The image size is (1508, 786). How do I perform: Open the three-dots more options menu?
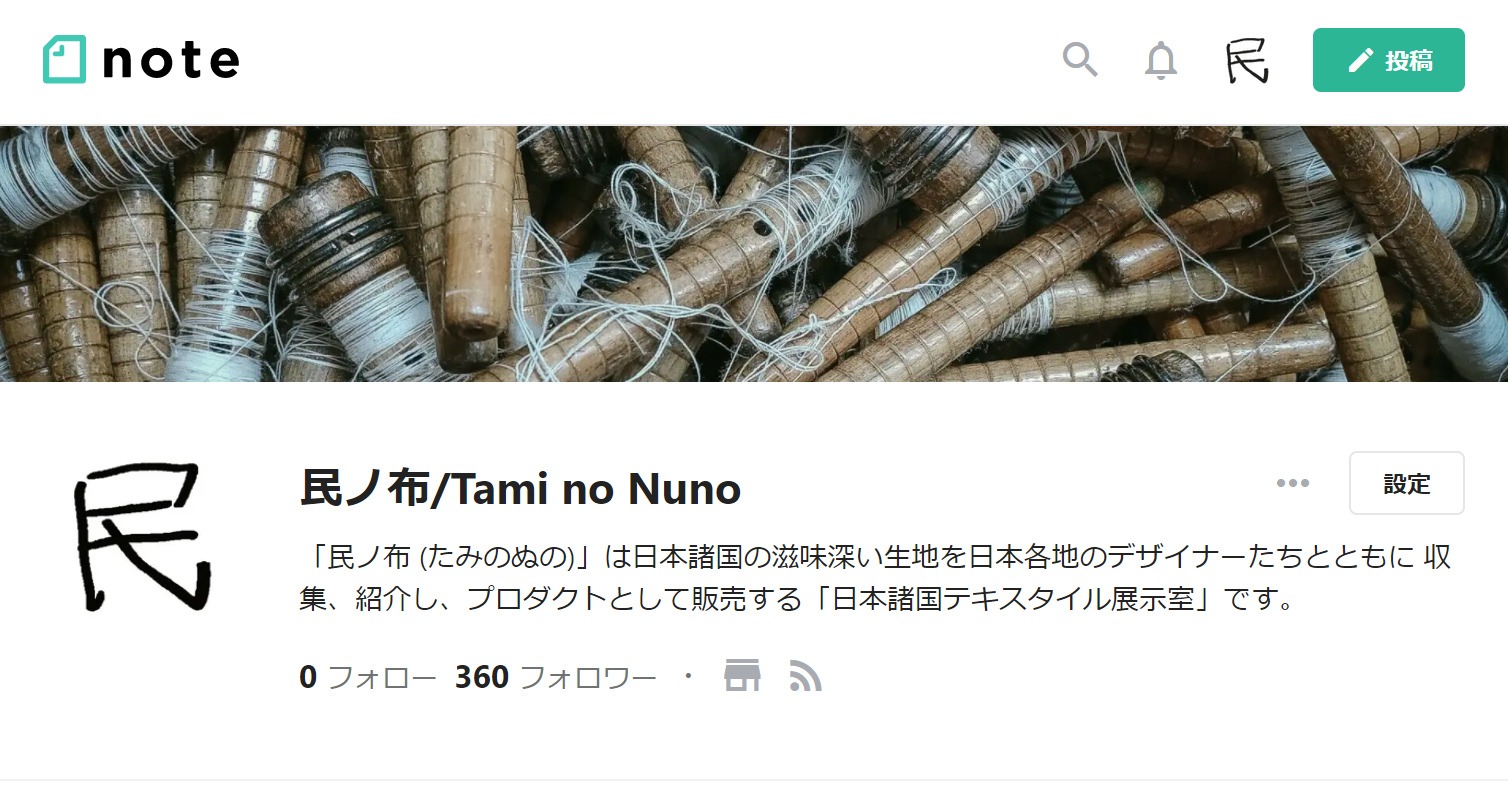[1293, 483]
